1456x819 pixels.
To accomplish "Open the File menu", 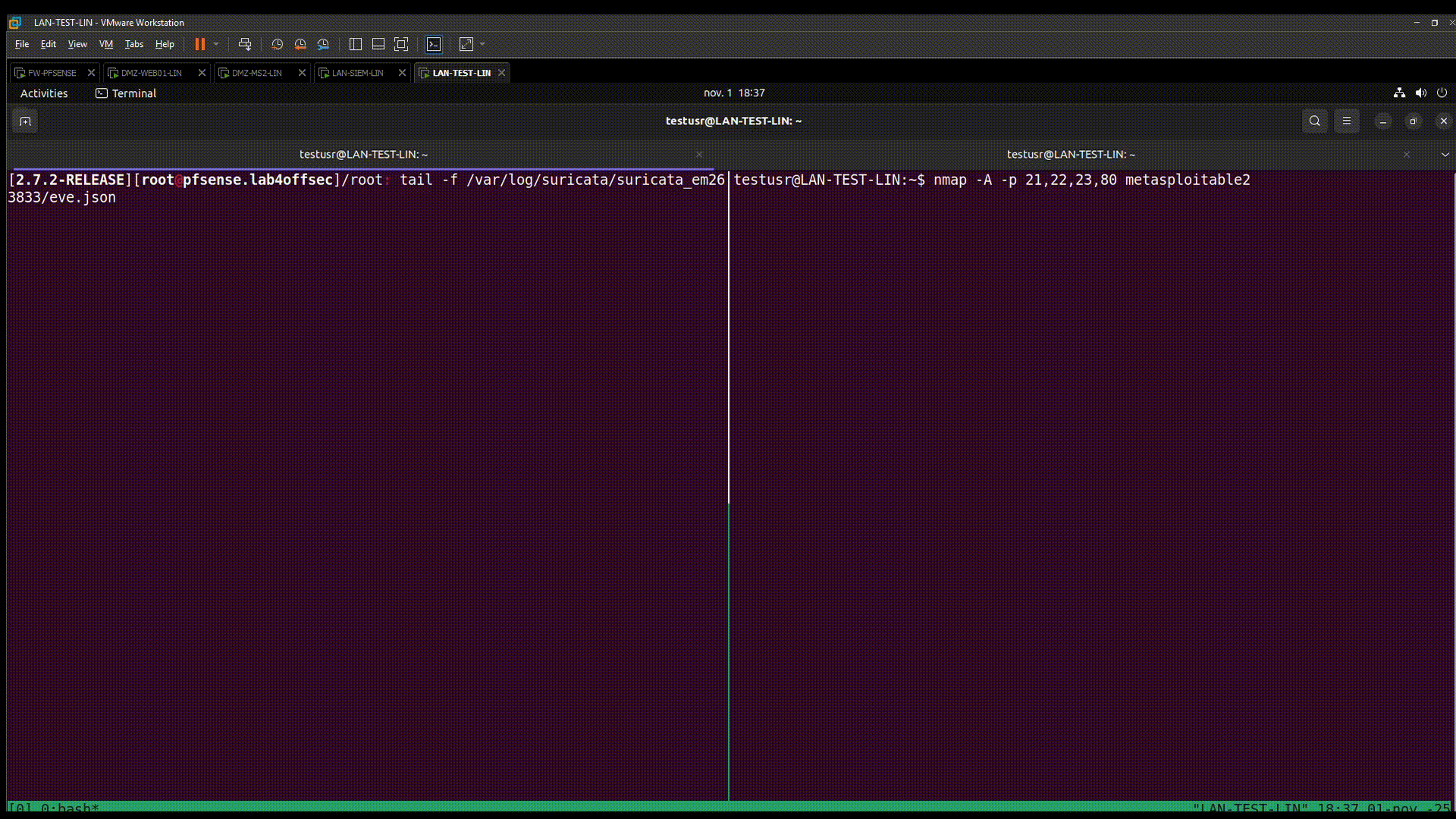I will coord(22,44).
